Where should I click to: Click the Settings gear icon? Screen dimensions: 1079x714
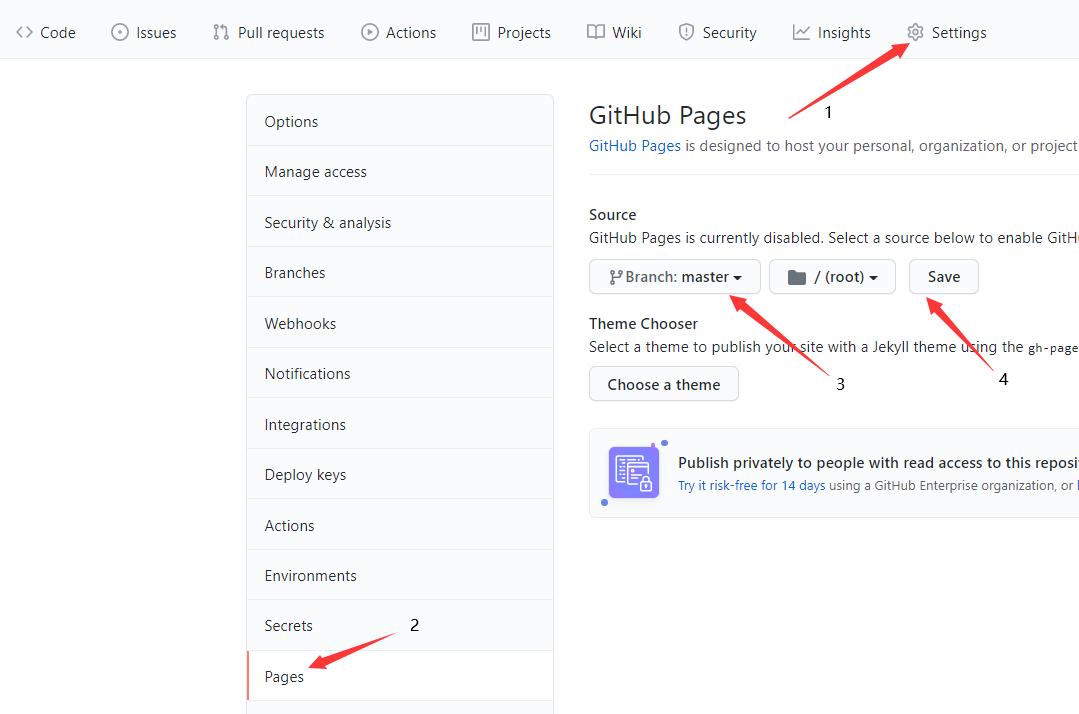(915, 32)
